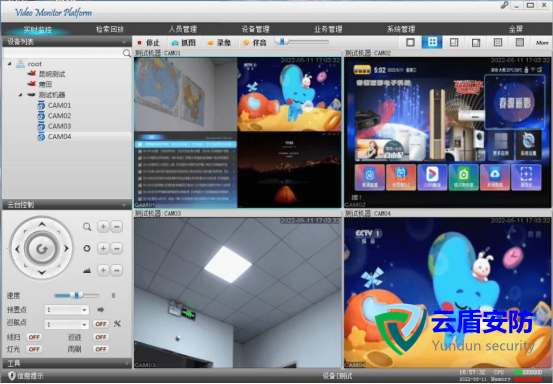Screen dimensions: 553x384
Task: Click the zoom plus button beside magnifier
Action: [x=103, y=226]
